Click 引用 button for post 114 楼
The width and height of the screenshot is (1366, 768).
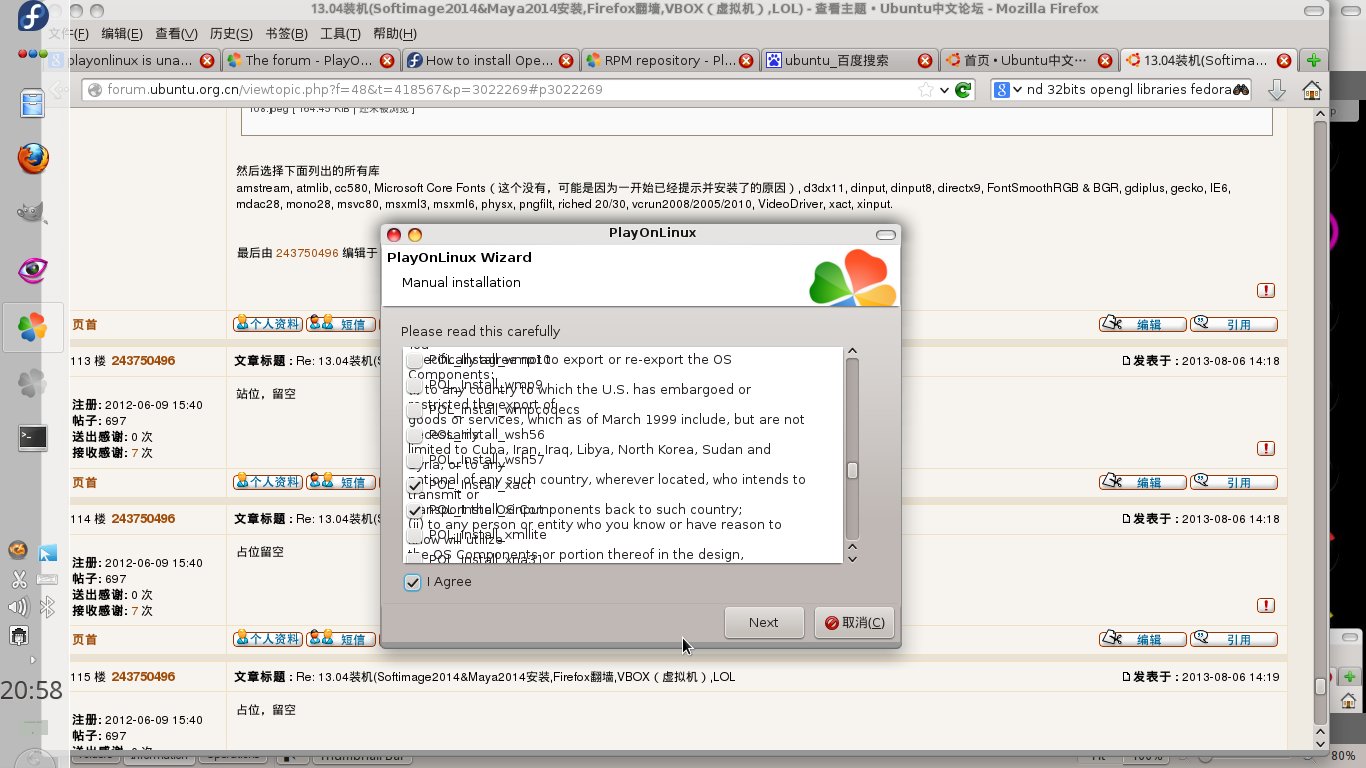[x=1233, y=639]
